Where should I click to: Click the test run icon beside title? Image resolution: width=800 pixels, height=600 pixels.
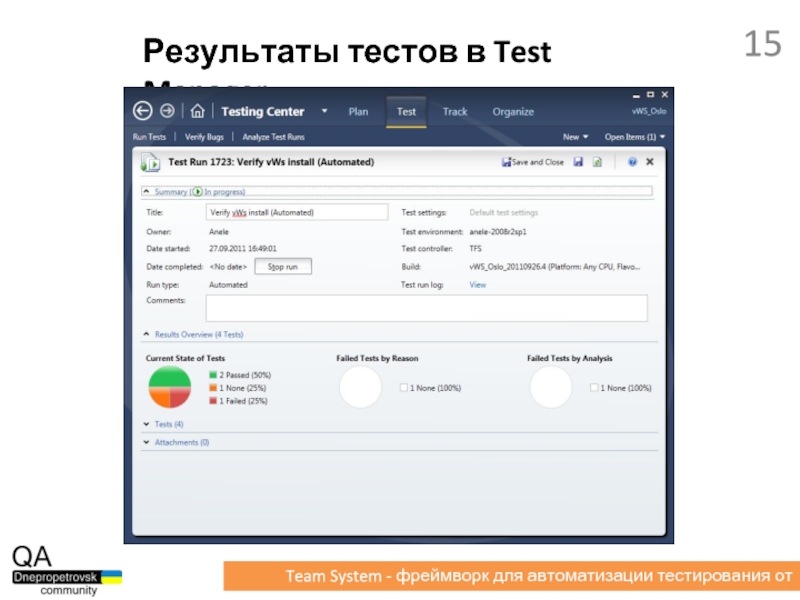tap(151, 163)
